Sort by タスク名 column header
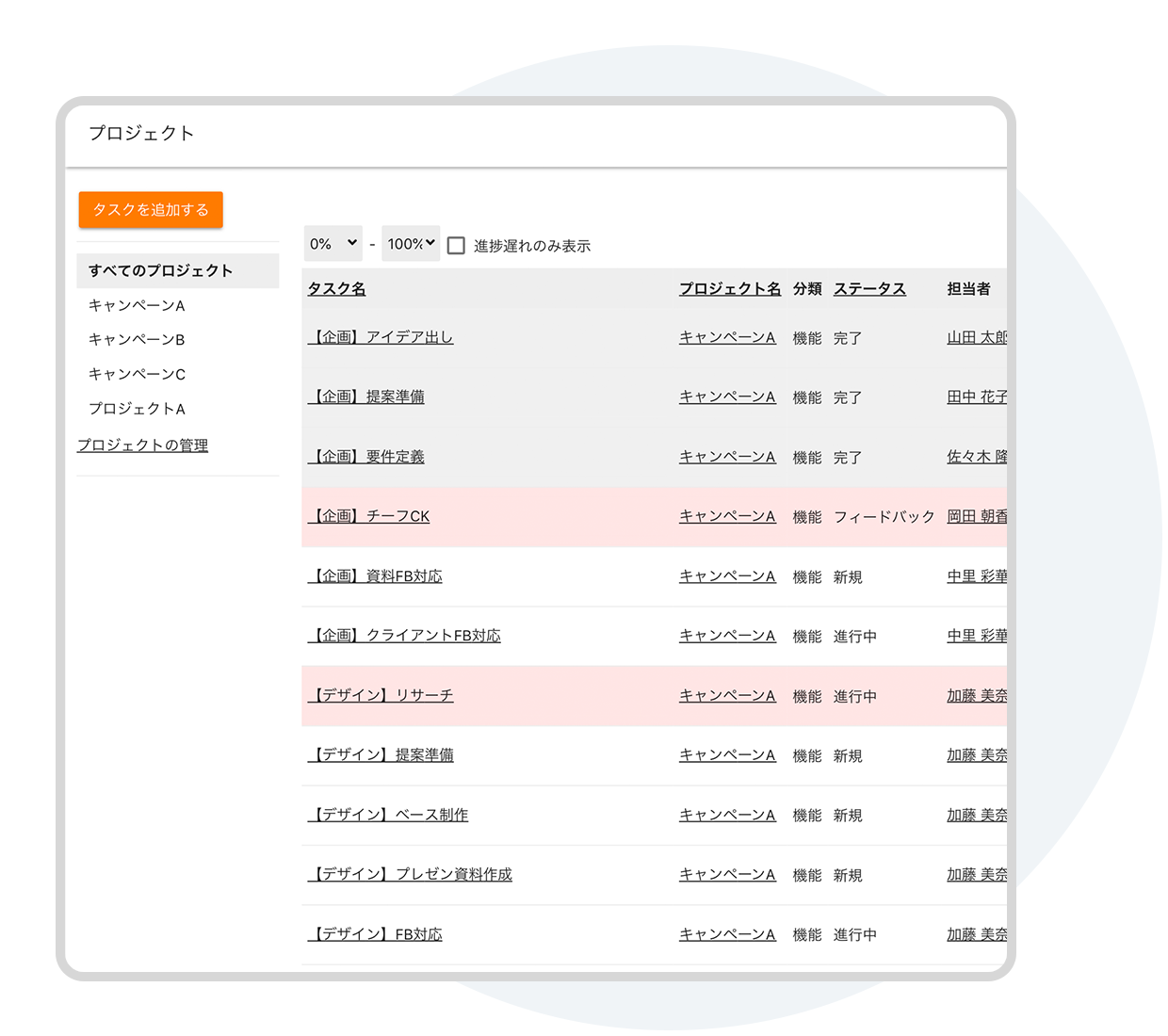Screen dimensions: 1168x1036 pyautogui.click(x=336, y=289)
